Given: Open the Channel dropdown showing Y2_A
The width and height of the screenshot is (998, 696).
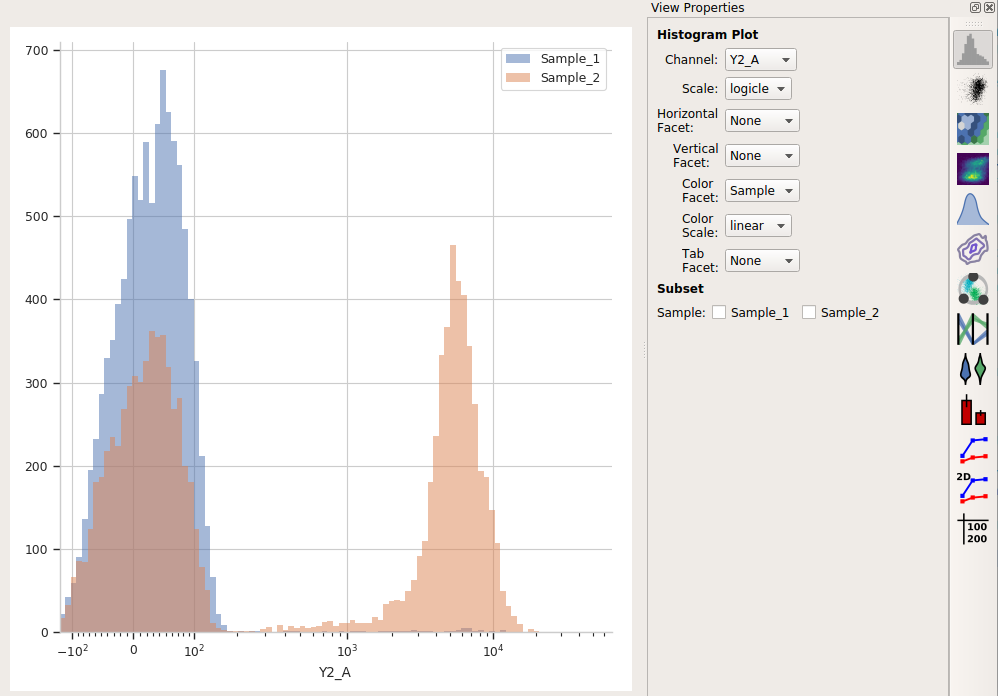Looking at the screenshot, I should (761, 60).
